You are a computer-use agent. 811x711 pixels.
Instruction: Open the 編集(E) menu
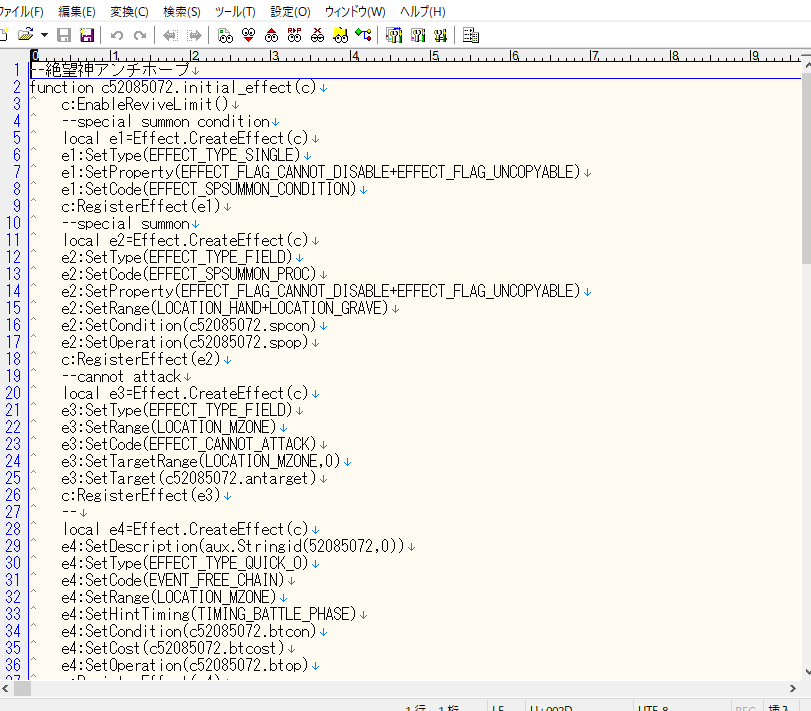pos(77,11)
